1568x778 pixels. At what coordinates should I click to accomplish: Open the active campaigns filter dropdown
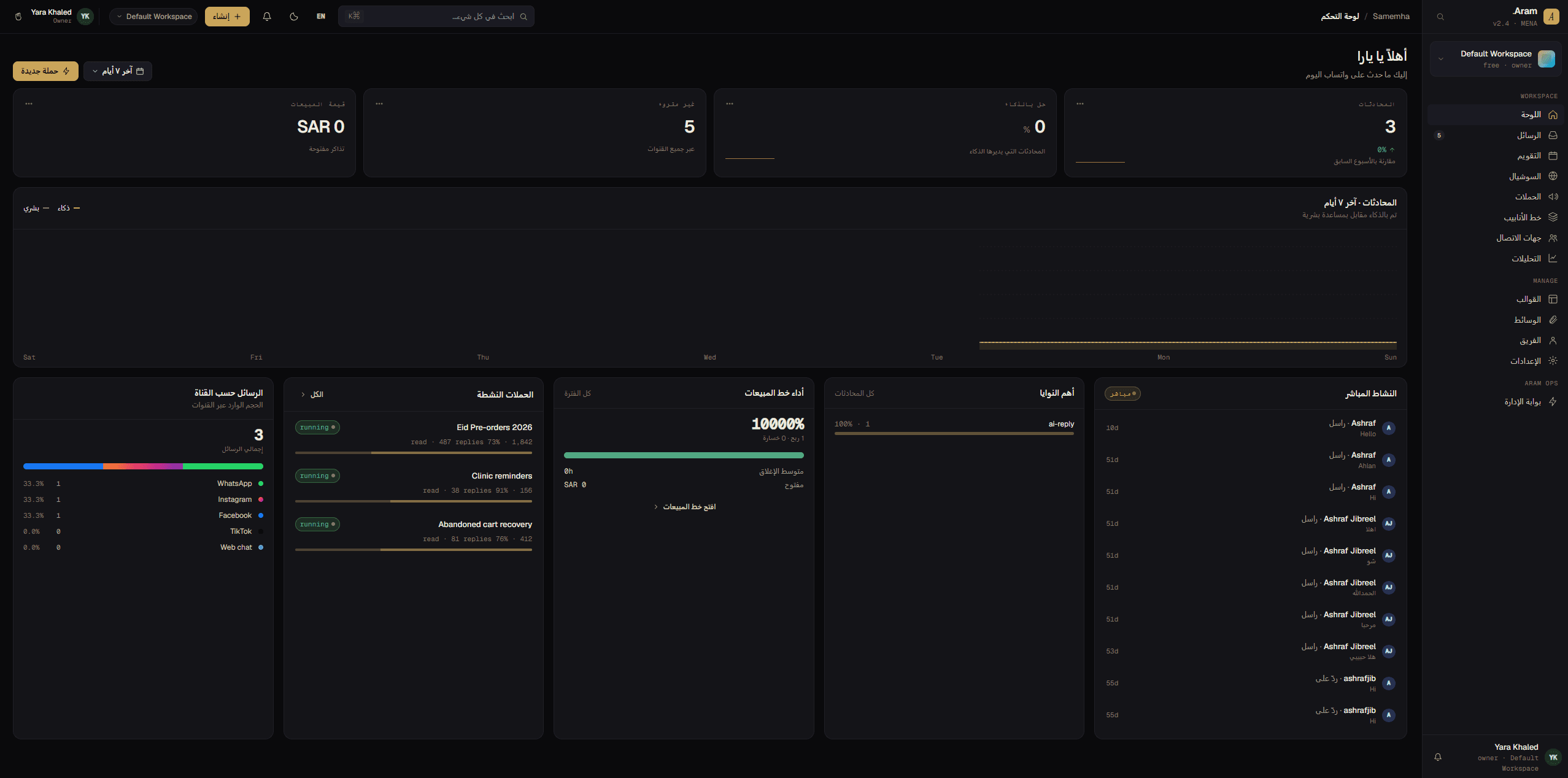[312, 395]
